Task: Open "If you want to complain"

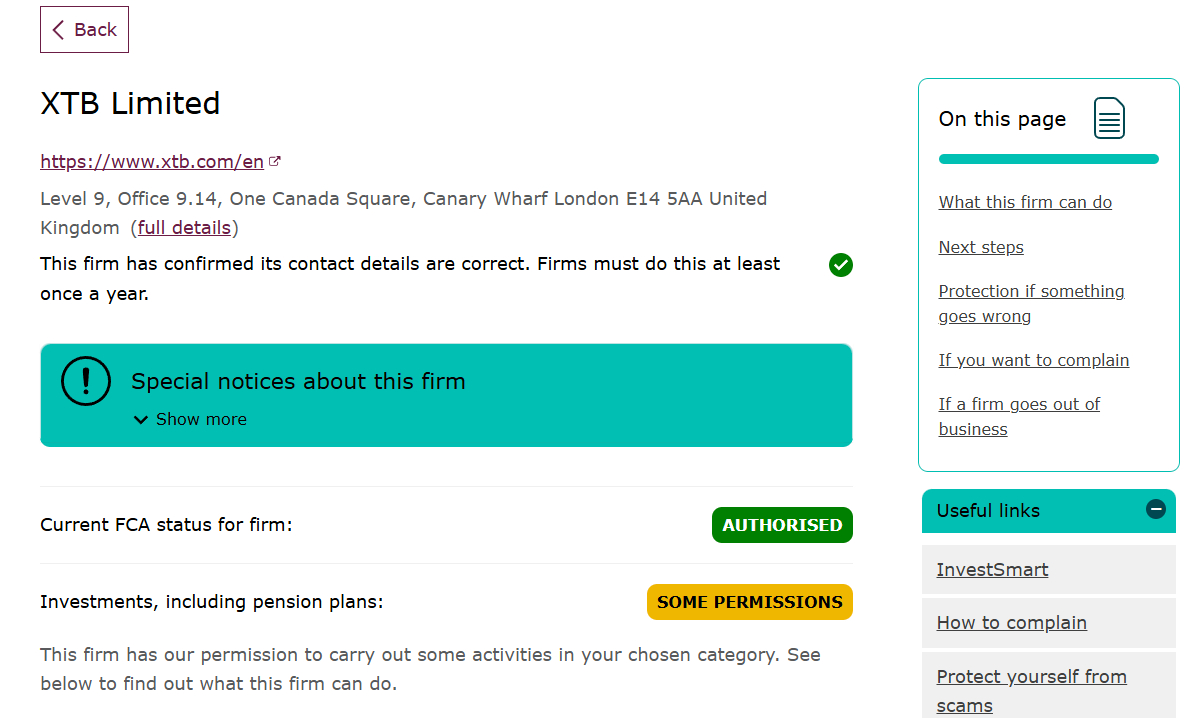Action: coord(1034,360)
